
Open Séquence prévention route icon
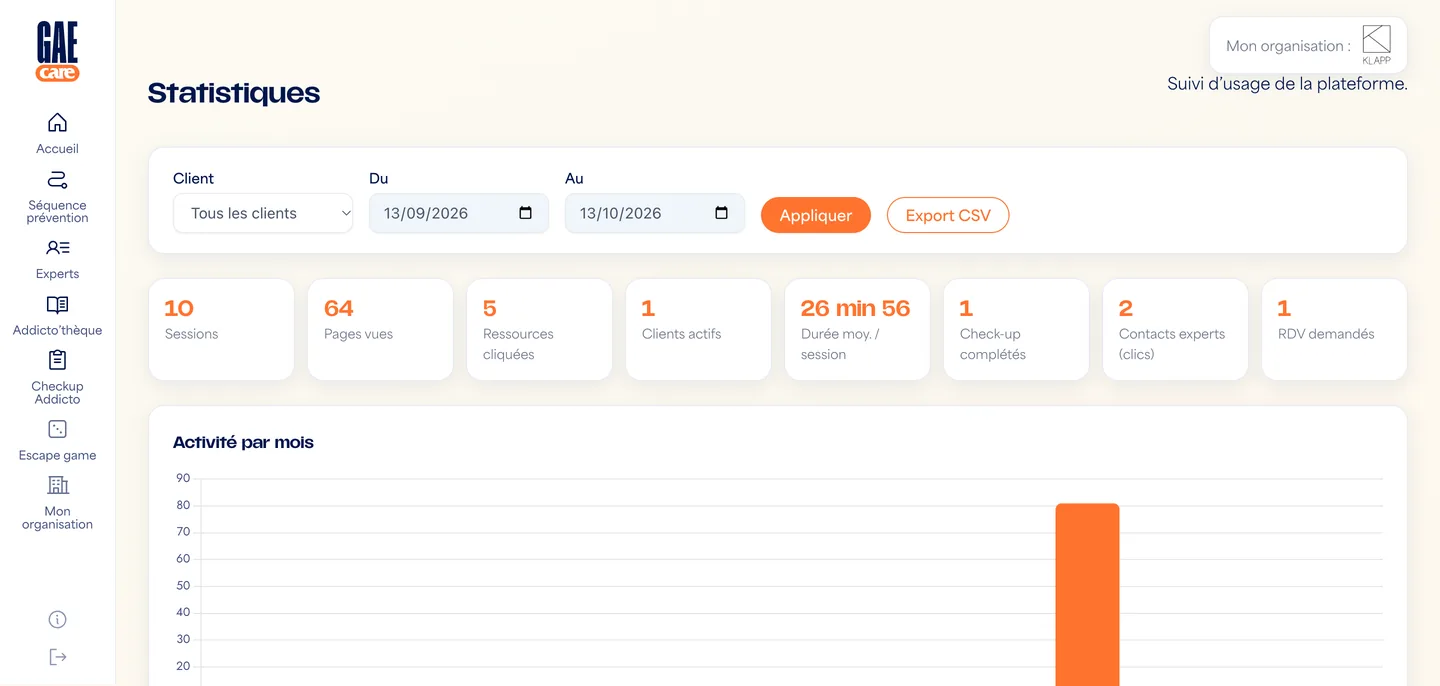57,180
